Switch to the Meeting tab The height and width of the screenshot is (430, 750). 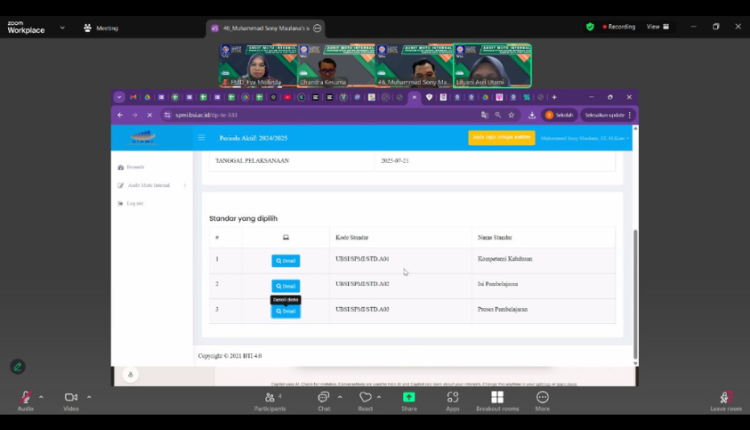pos(101,28)
